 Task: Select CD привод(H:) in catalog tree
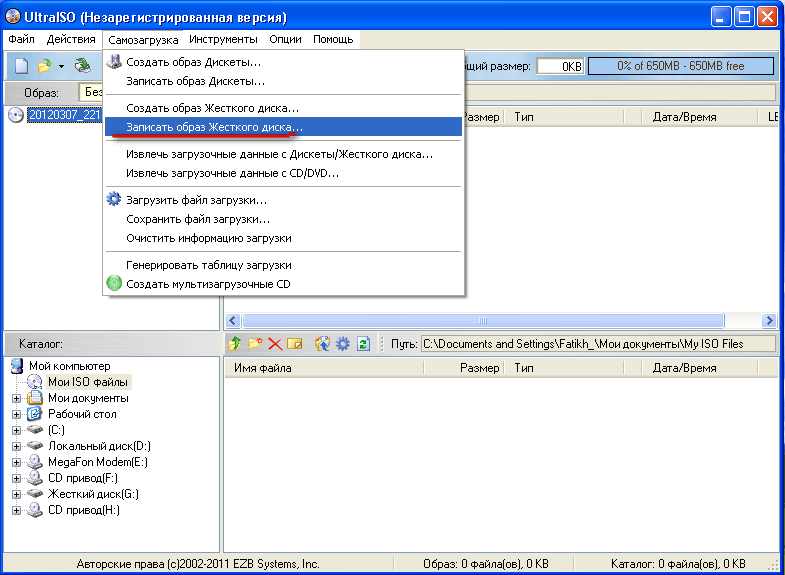pyautogui.click(x=84, y=510)
